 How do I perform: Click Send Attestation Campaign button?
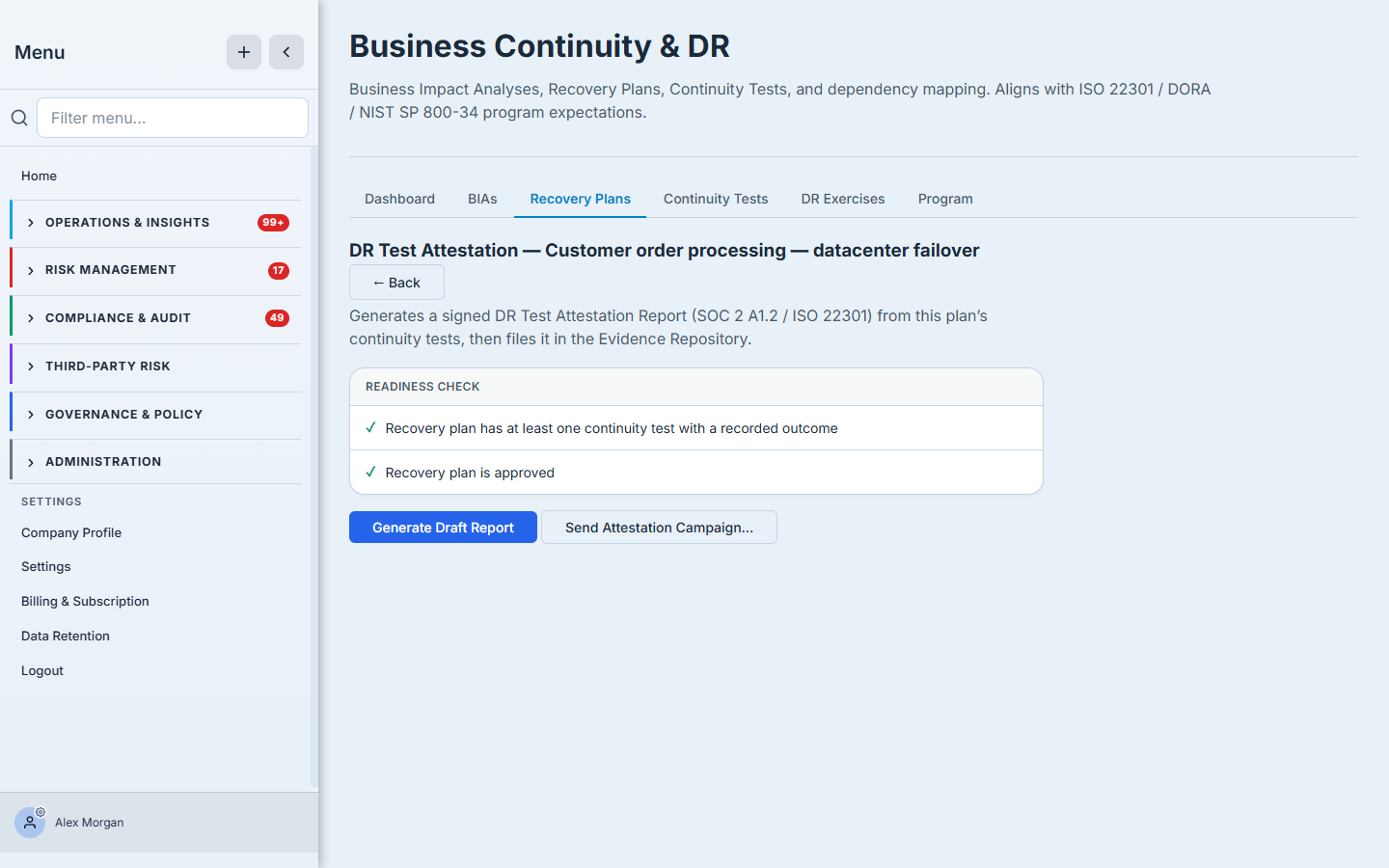[x=659, y=528]
